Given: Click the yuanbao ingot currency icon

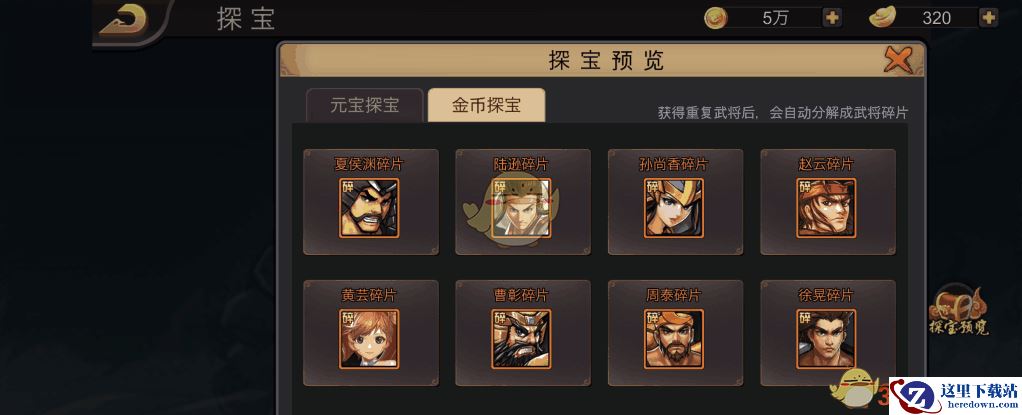Looking at the screenshot, I should point(883,18).
